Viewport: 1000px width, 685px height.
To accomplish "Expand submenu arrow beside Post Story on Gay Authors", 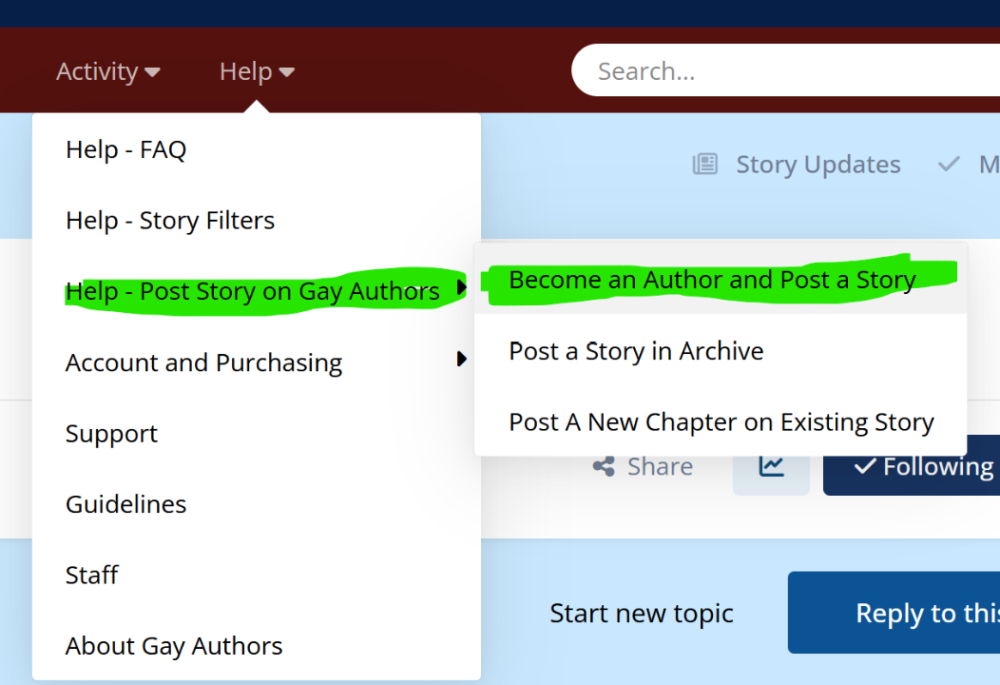I will (462, 288).
